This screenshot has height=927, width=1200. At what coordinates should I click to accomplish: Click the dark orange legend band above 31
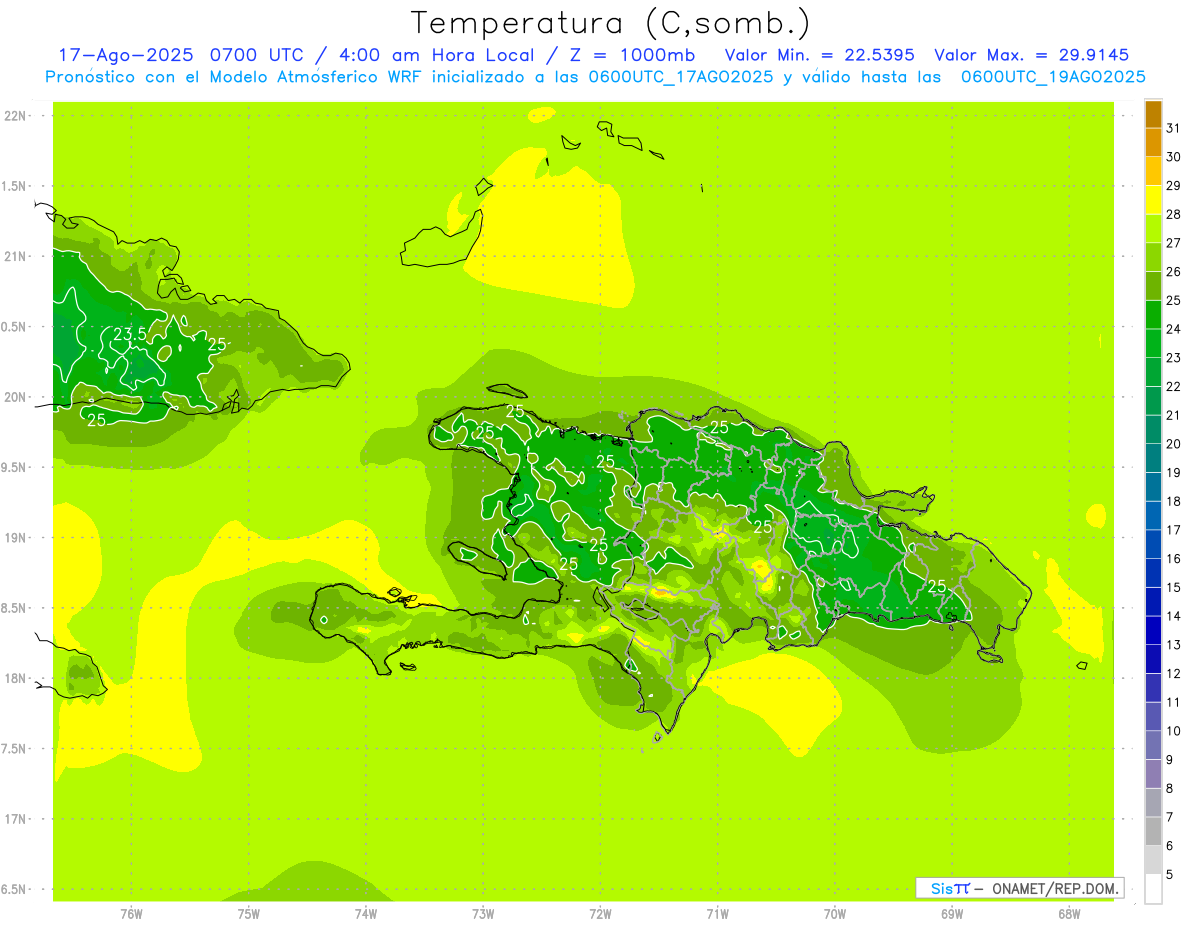[1153, 114]
